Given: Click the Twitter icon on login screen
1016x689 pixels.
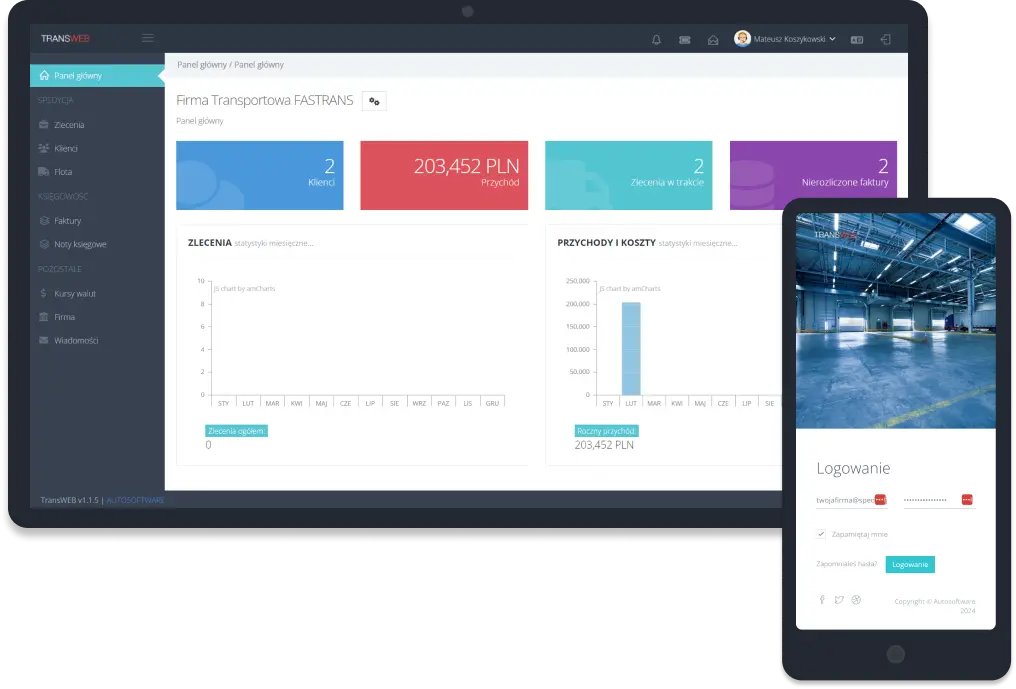Looking at the screenshot, I should pyautogui.click(x=839, y=599).
